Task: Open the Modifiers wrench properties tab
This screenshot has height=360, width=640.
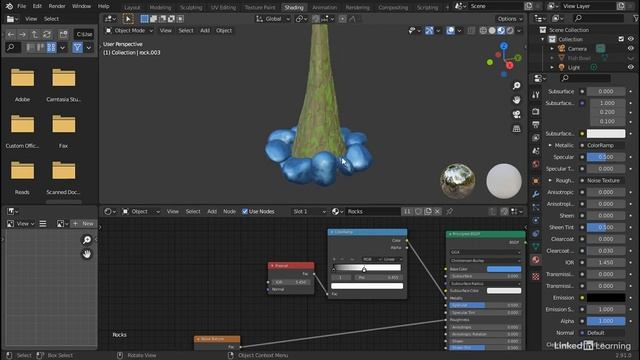Action: click(536, 194)
